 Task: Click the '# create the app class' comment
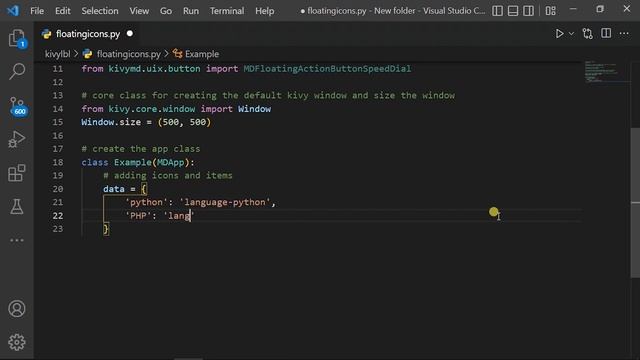click(x=141, y=149)
